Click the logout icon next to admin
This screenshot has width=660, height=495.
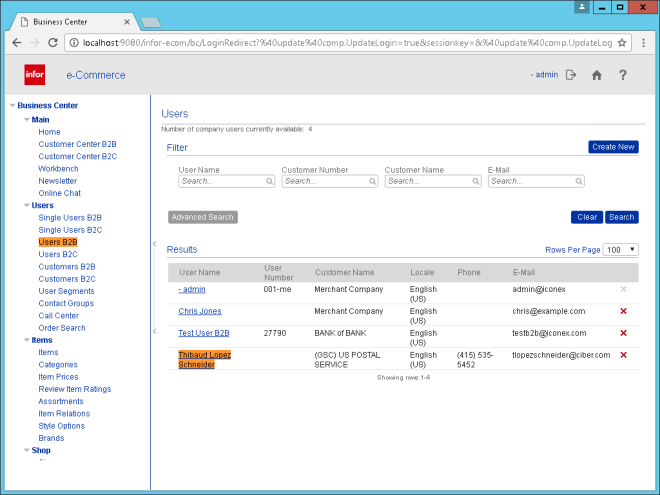571,75
